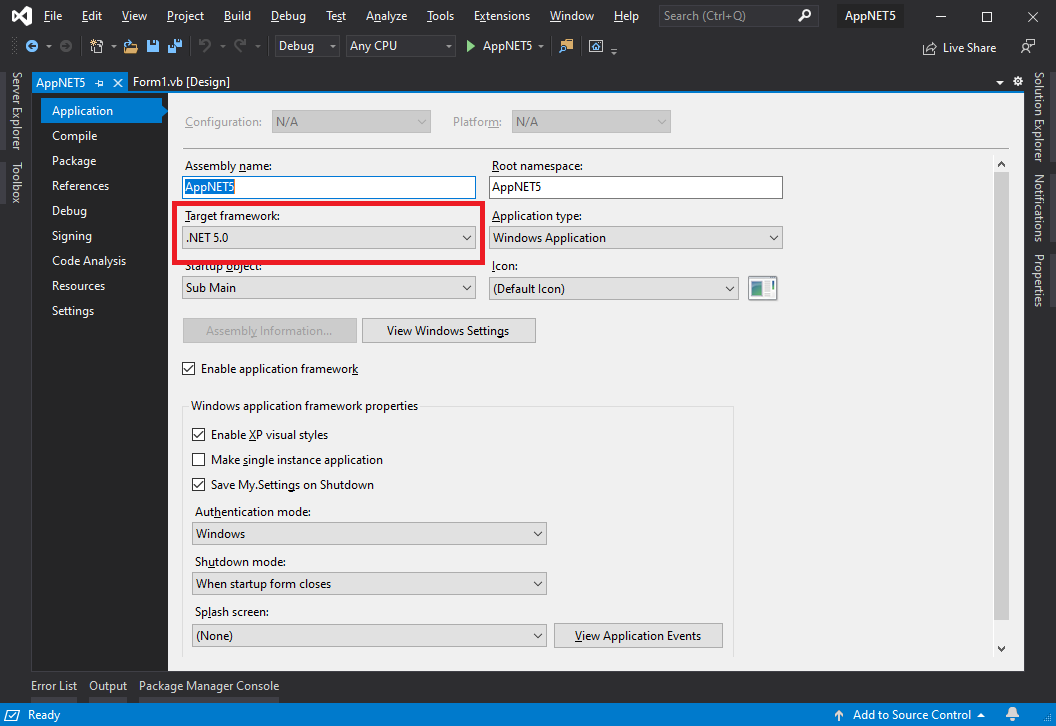Click the notifications bell in status bar
Image resolution: width=1056 pixels, height=726 pixels.
point(1012,715)
